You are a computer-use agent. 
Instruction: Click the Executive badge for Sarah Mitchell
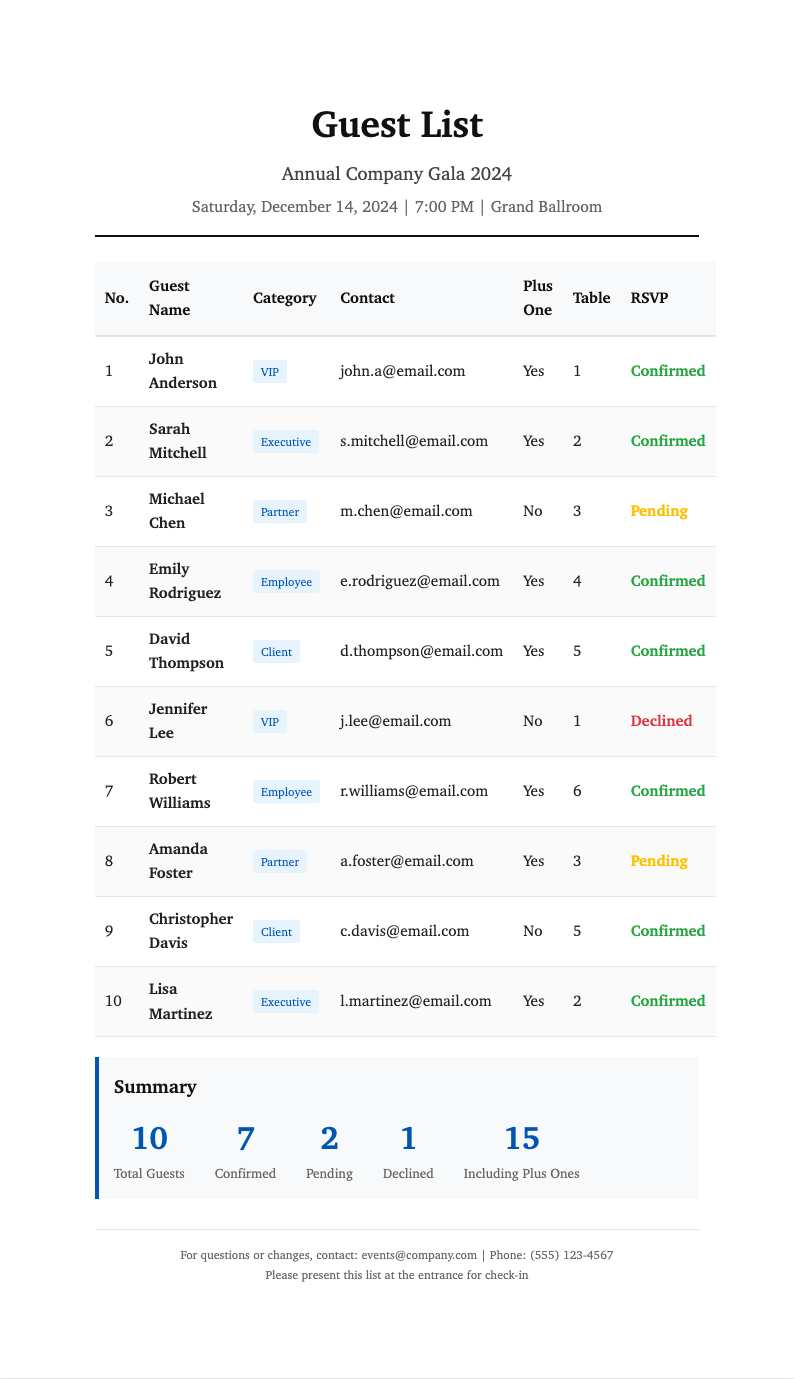[x=286, y=442]
